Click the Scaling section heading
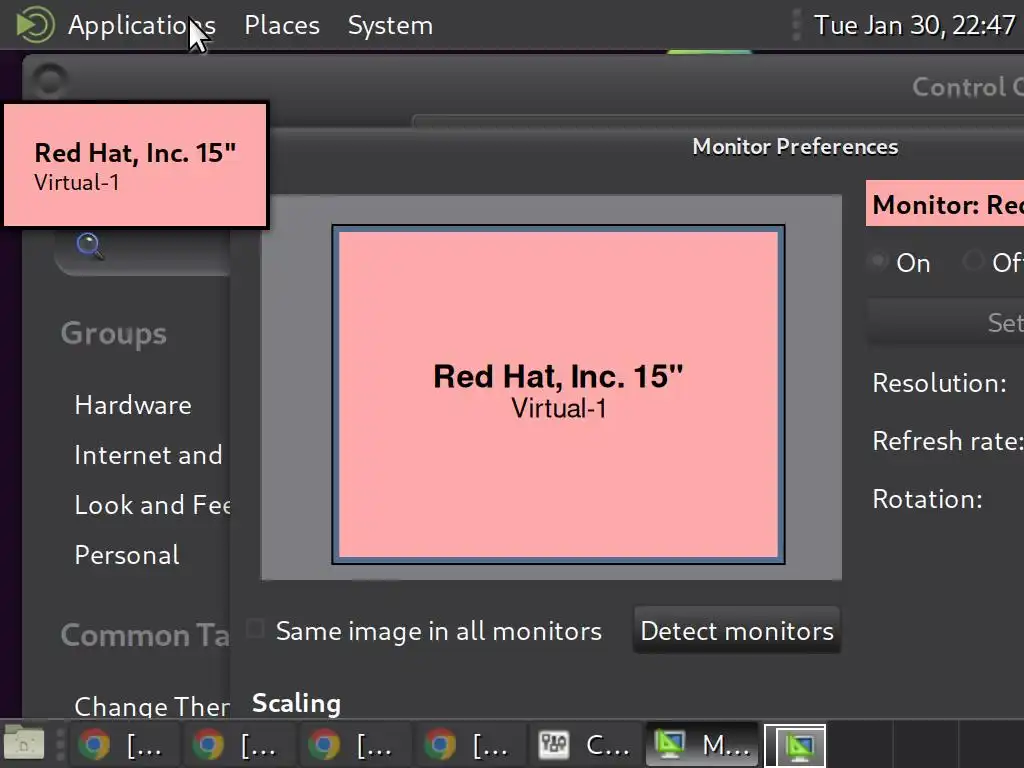The image size is (1024, 768). (296, 703)
